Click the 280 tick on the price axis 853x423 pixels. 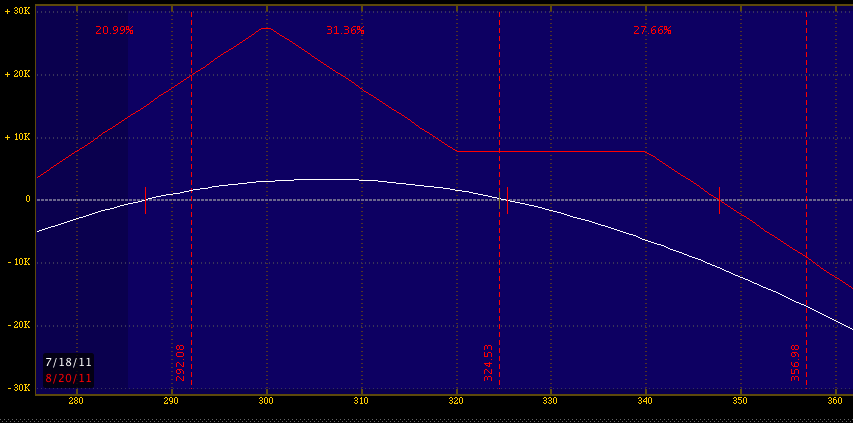pyautogui.click(x=75, y=401)
